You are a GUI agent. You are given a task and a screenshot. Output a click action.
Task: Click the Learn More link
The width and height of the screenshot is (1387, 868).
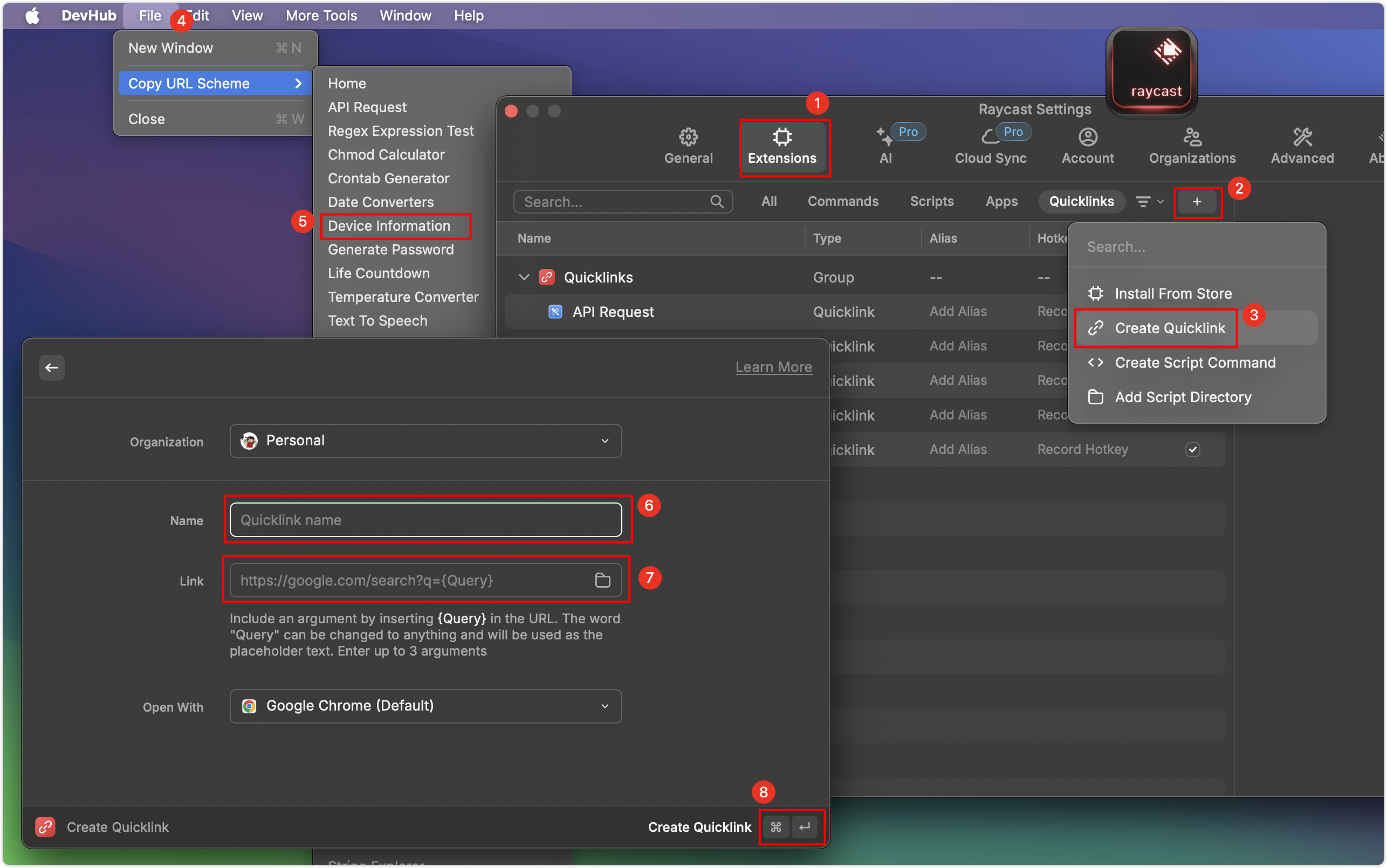tap(774, 366)
